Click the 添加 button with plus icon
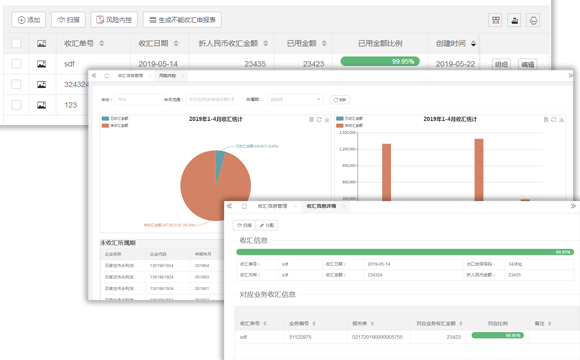The height and width of the screenshot is (360, 580). 28,20
